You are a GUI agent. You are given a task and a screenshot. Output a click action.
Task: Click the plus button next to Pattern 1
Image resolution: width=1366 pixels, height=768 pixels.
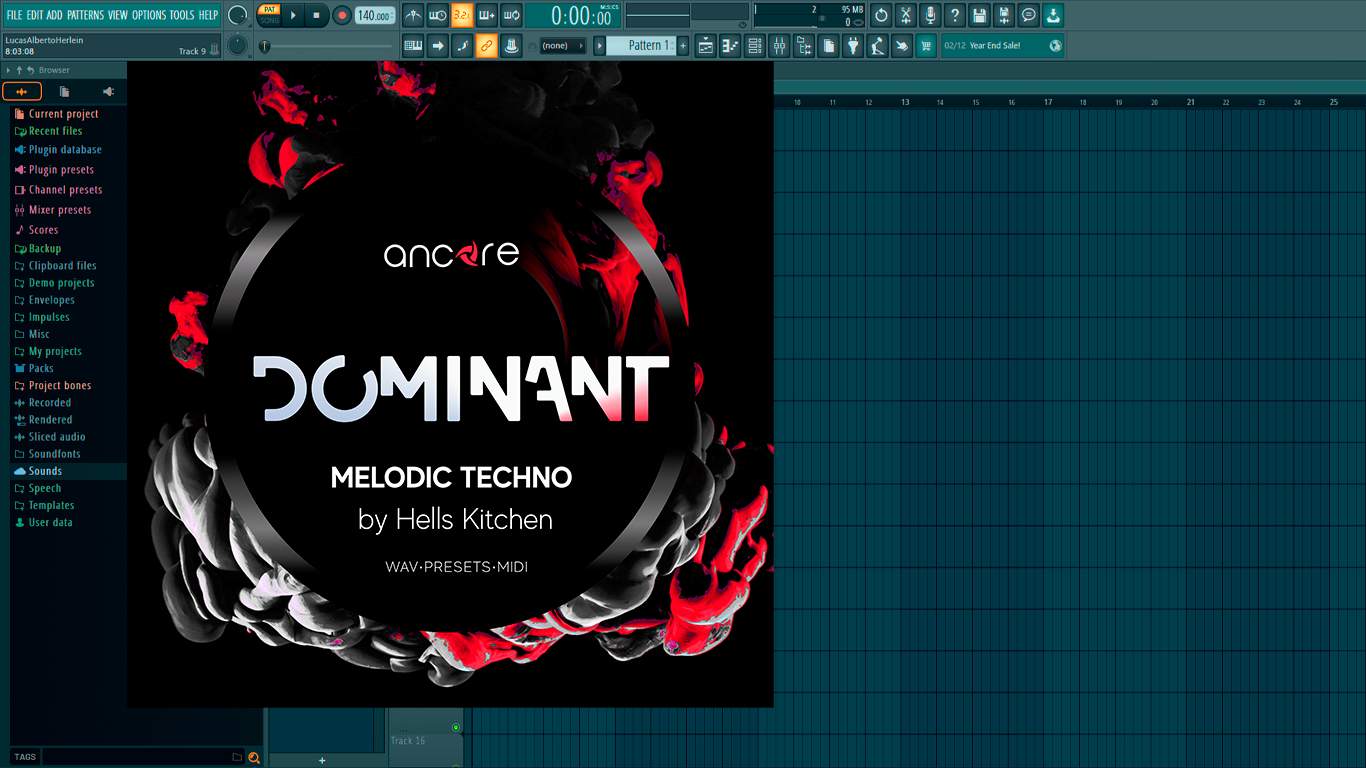pos(684,45)
